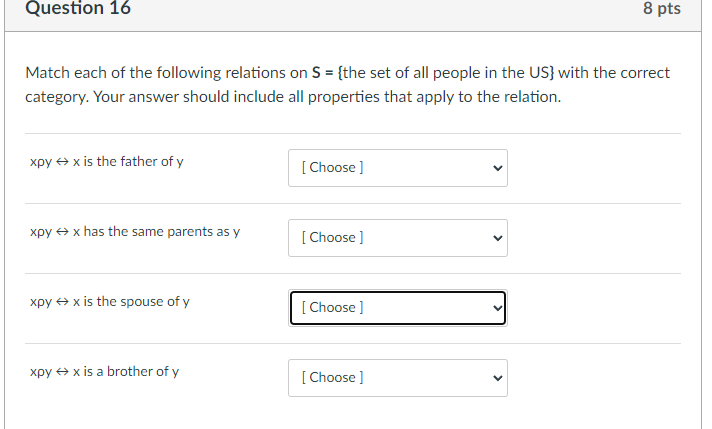Click the chevron arrow on the spouse relation dropdown
Viewport: 712px width, 429px height.
pyautogui.click(x=495, y=307)
